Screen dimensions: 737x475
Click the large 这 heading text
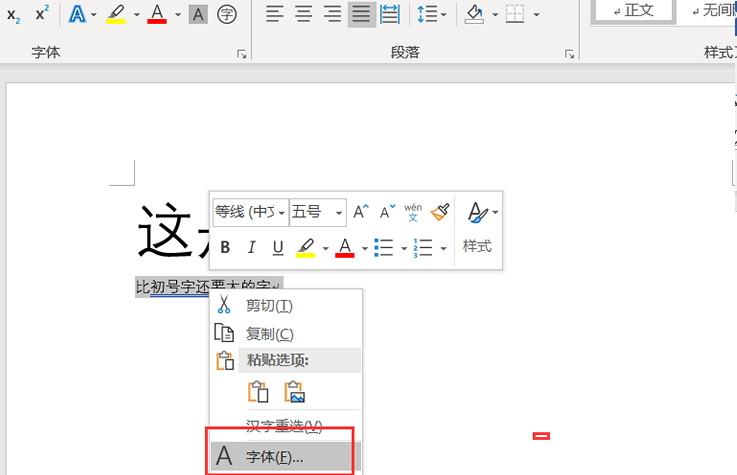tap(165, 232)
